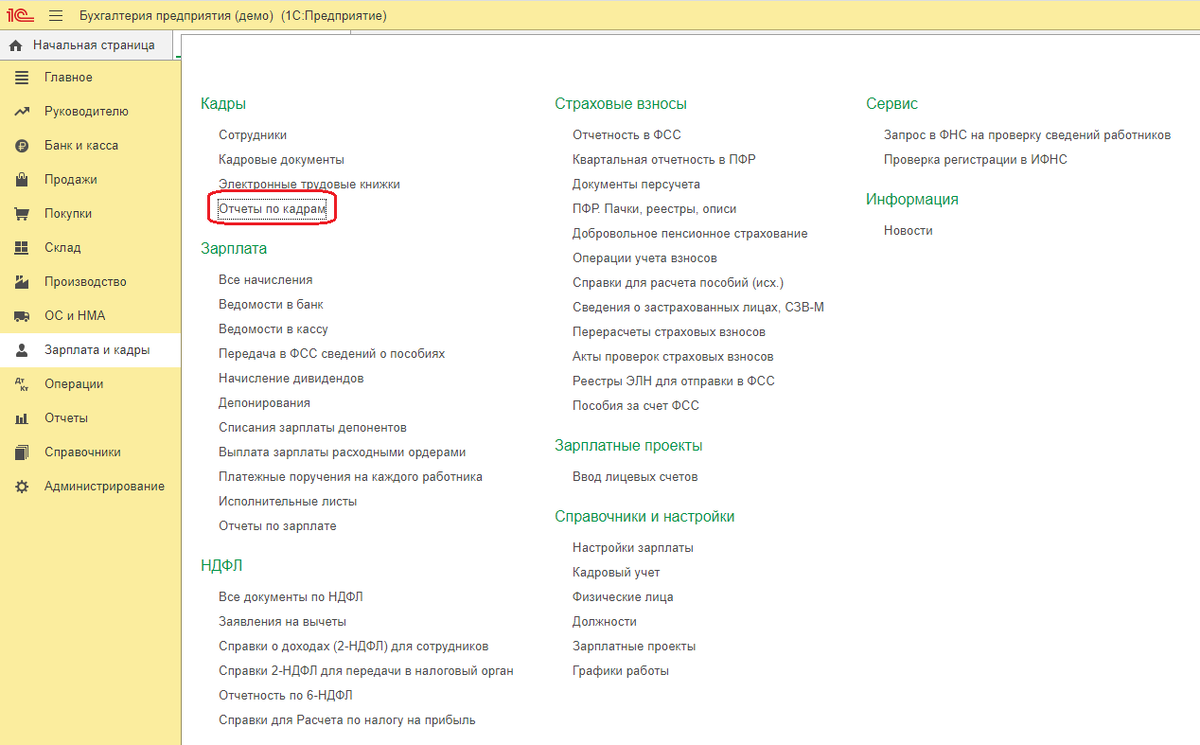Open Ввод лицевых счетов
1200x745 pixels.
click(x=635, y=477)
